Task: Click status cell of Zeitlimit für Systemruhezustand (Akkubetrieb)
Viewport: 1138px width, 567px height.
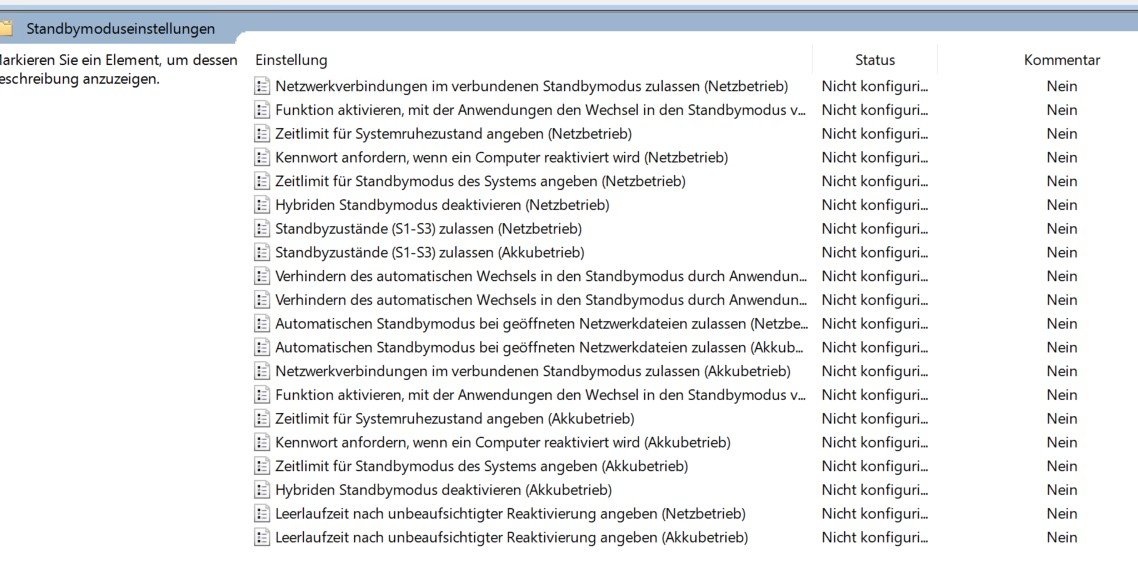Action: coord(875,419)
